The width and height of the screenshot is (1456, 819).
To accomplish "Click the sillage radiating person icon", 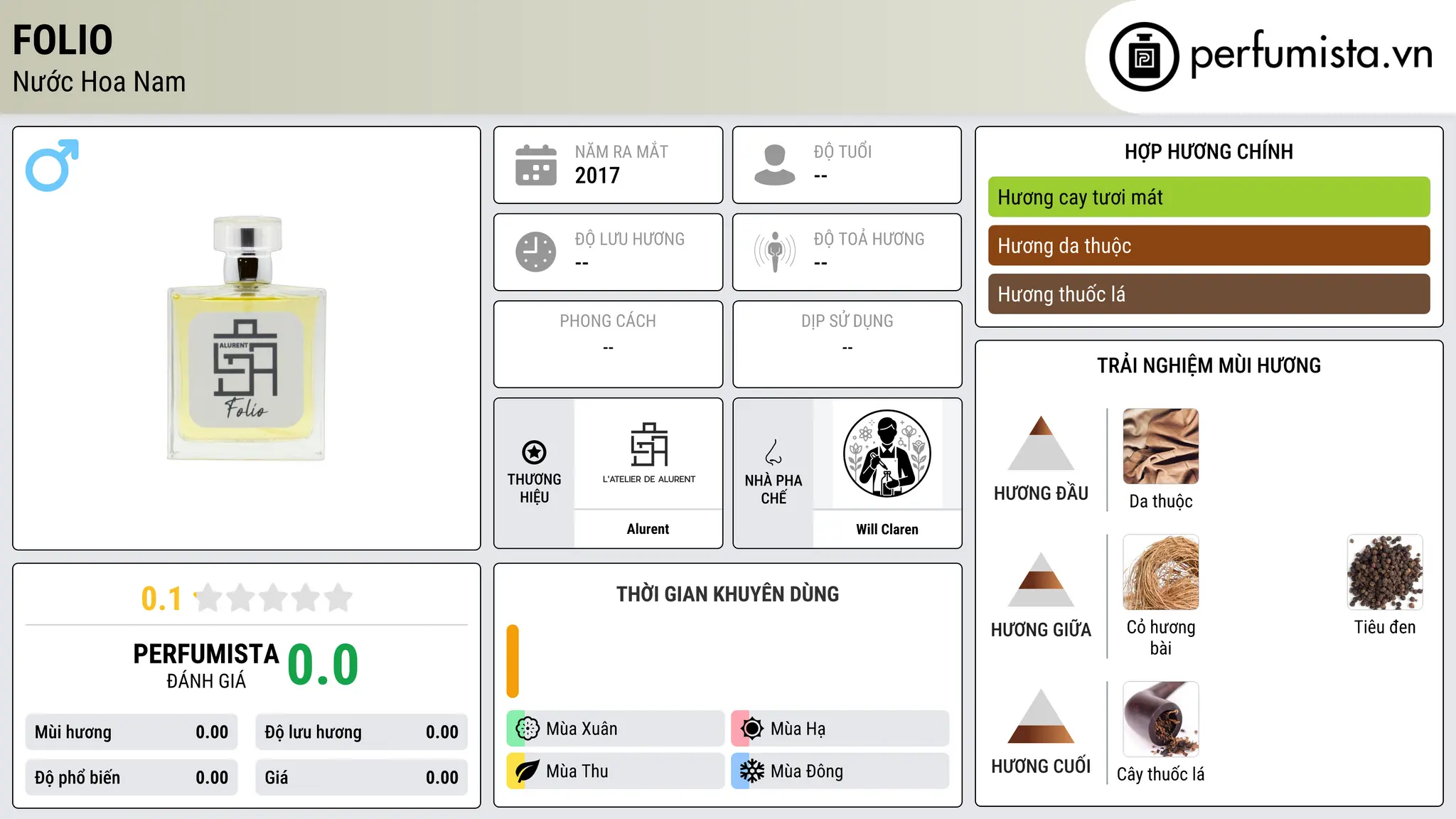I will tap(774, 252).
